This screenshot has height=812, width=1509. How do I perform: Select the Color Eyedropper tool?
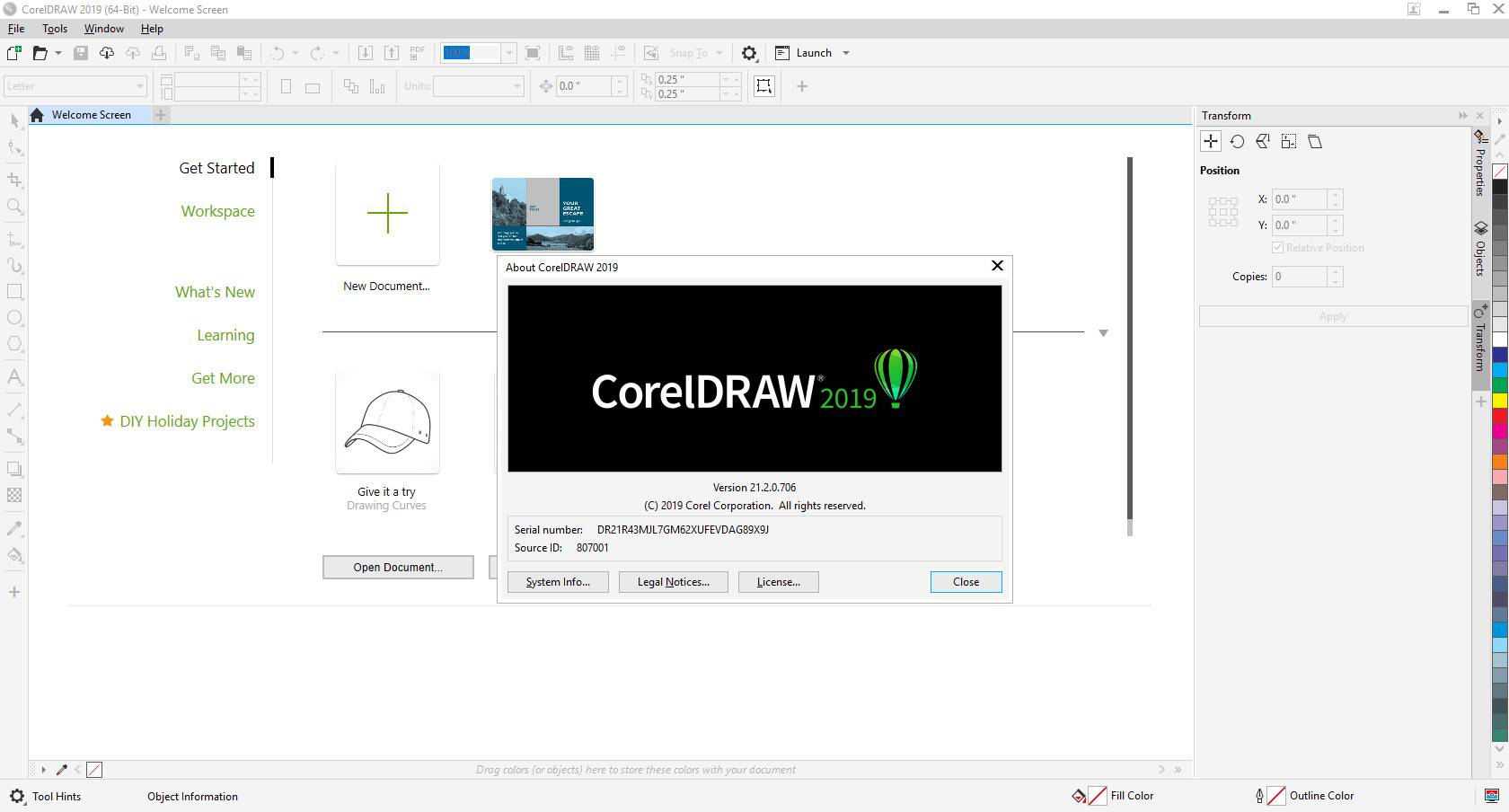[x=14, y=528]
